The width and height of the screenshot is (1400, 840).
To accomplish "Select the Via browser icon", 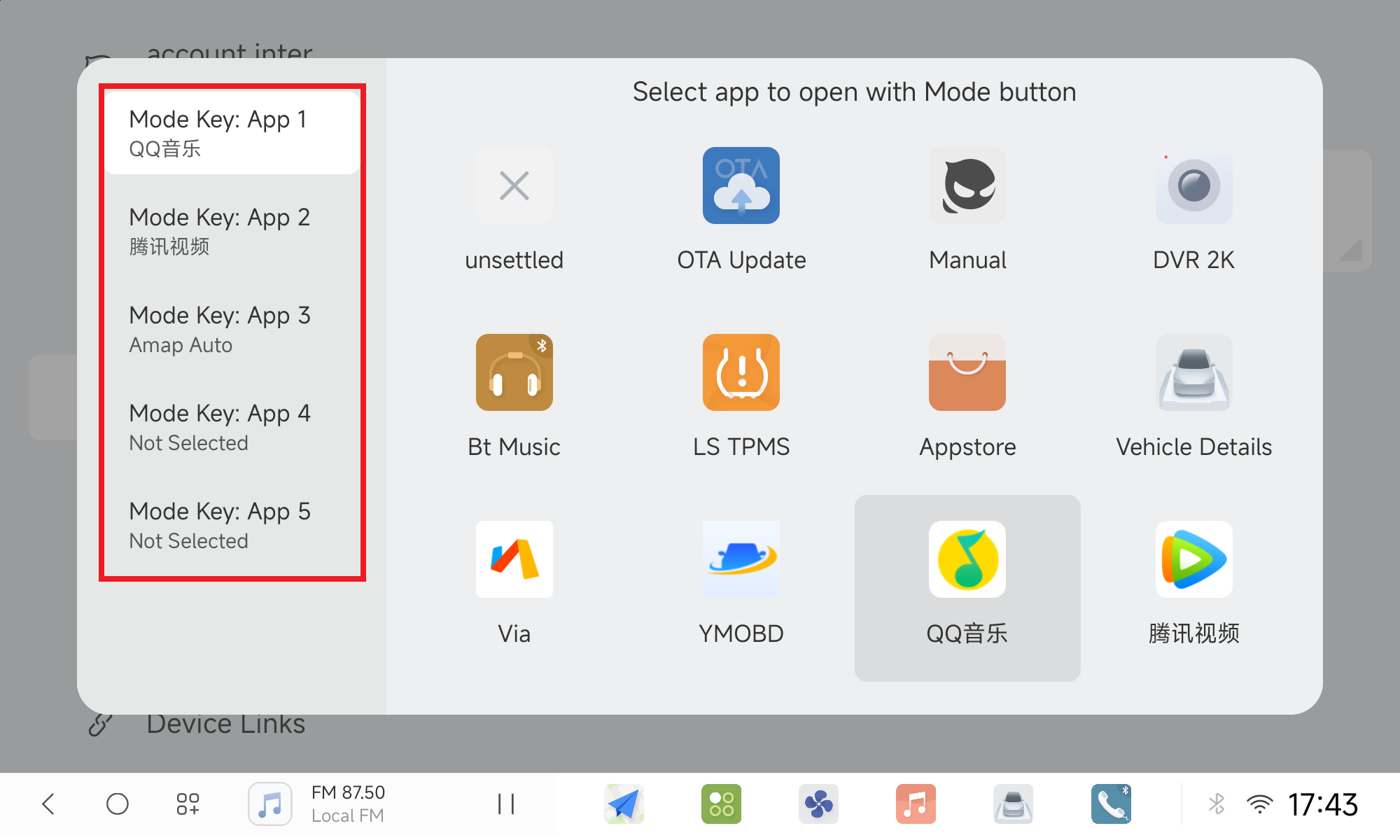I will [514, 559].
